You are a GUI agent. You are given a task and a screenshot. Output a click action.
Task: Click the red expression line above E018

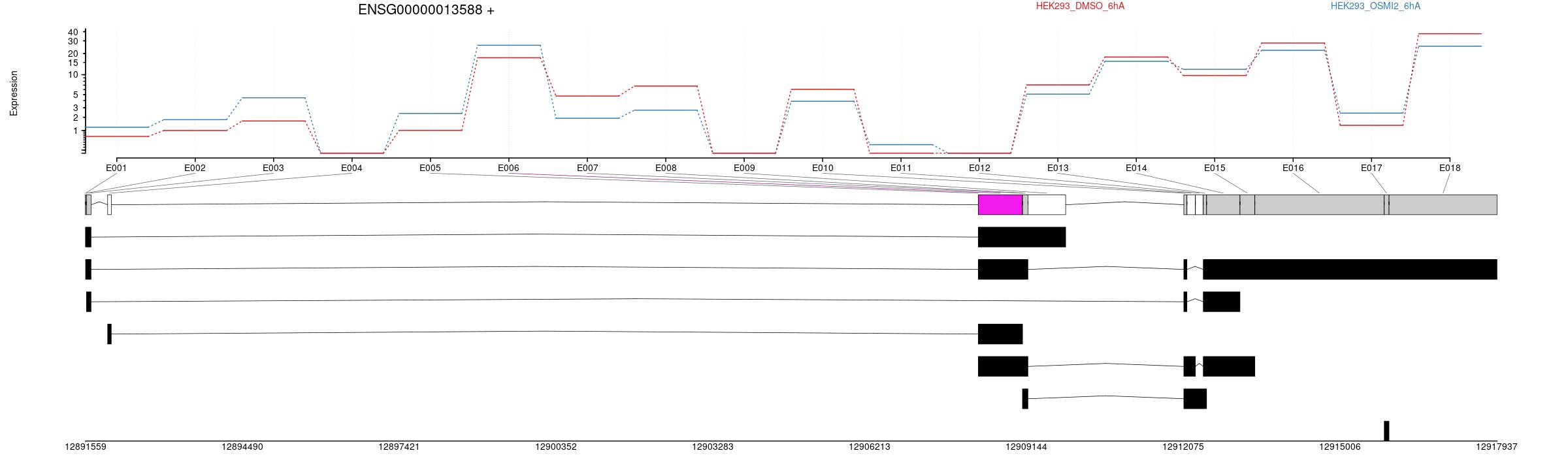[1450, 33]
